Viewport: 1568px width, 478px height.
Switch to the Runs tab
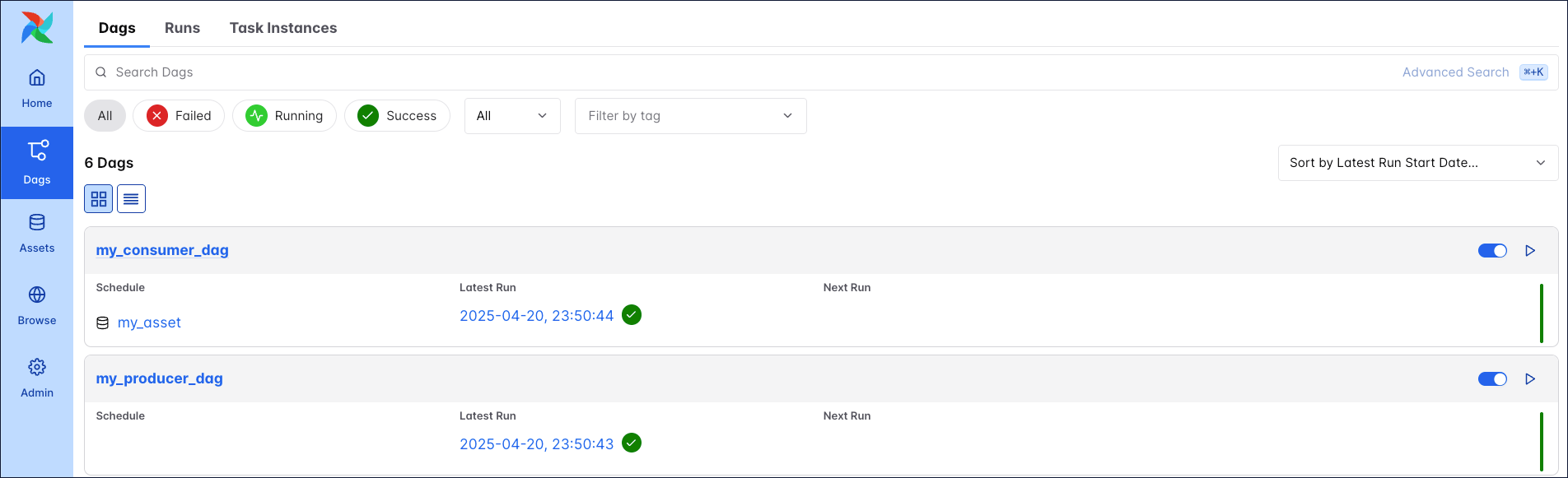(x=182, y=28)
